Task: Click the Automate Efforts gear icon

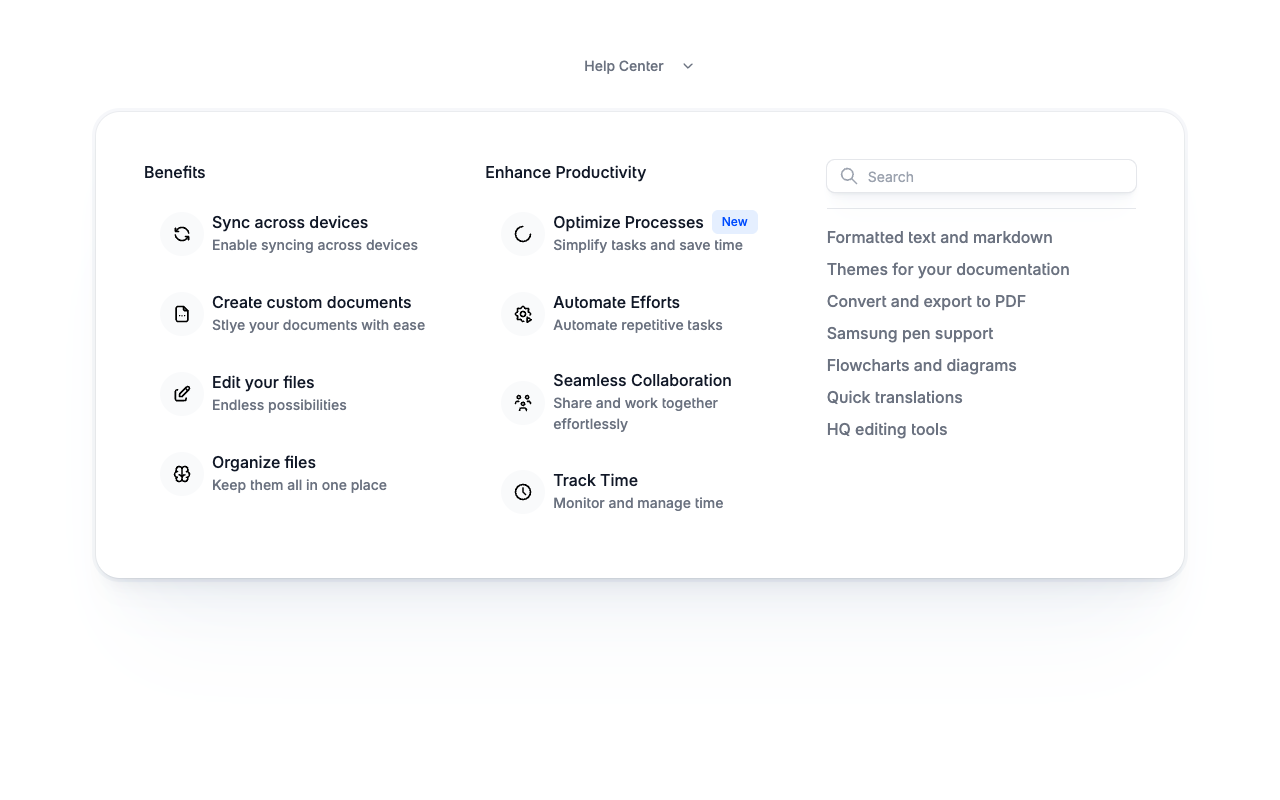Action: click(523, 314)
